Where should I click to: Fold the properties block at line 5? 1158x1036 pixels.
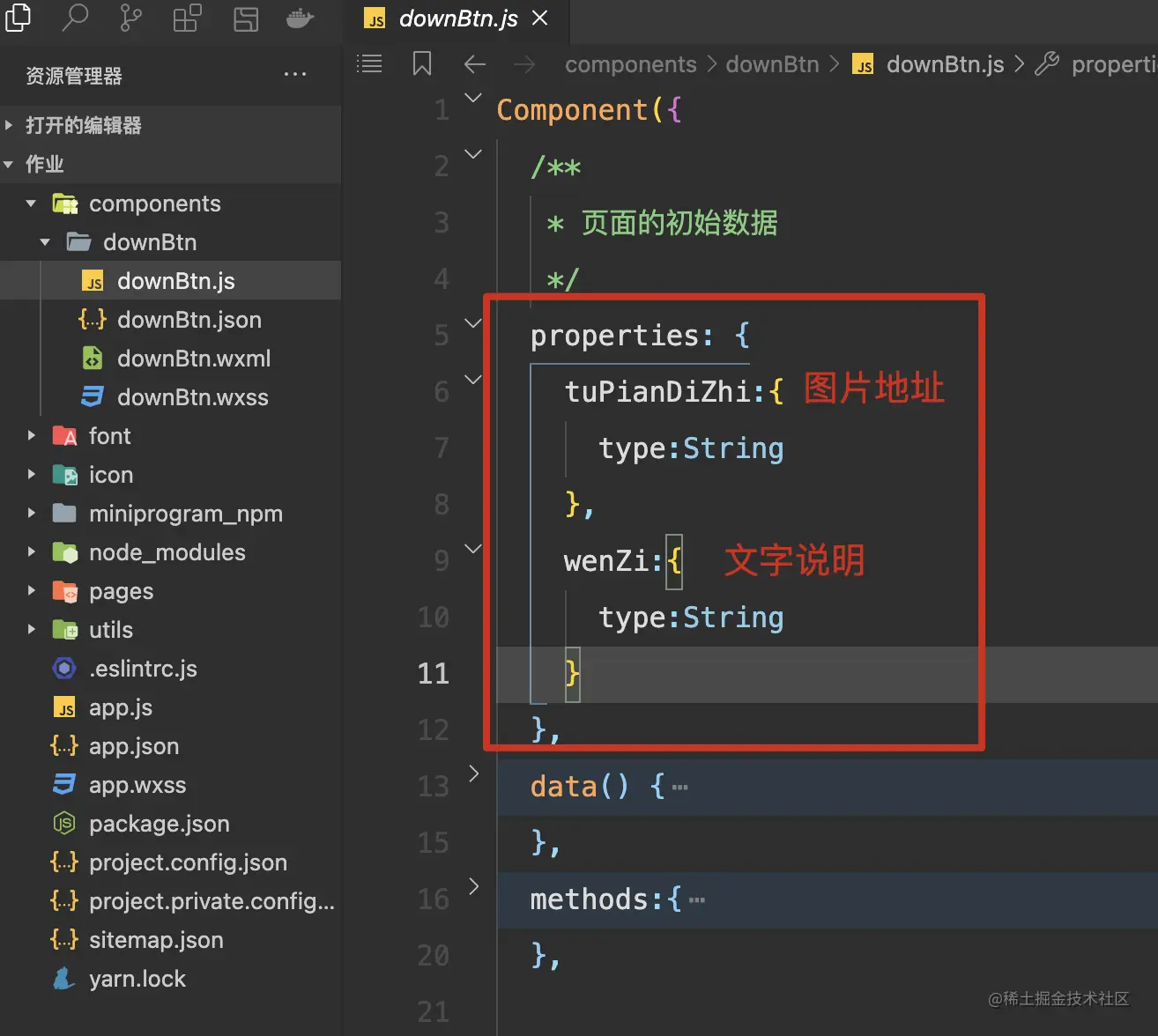pyautogui.click(x=473, y=323)
